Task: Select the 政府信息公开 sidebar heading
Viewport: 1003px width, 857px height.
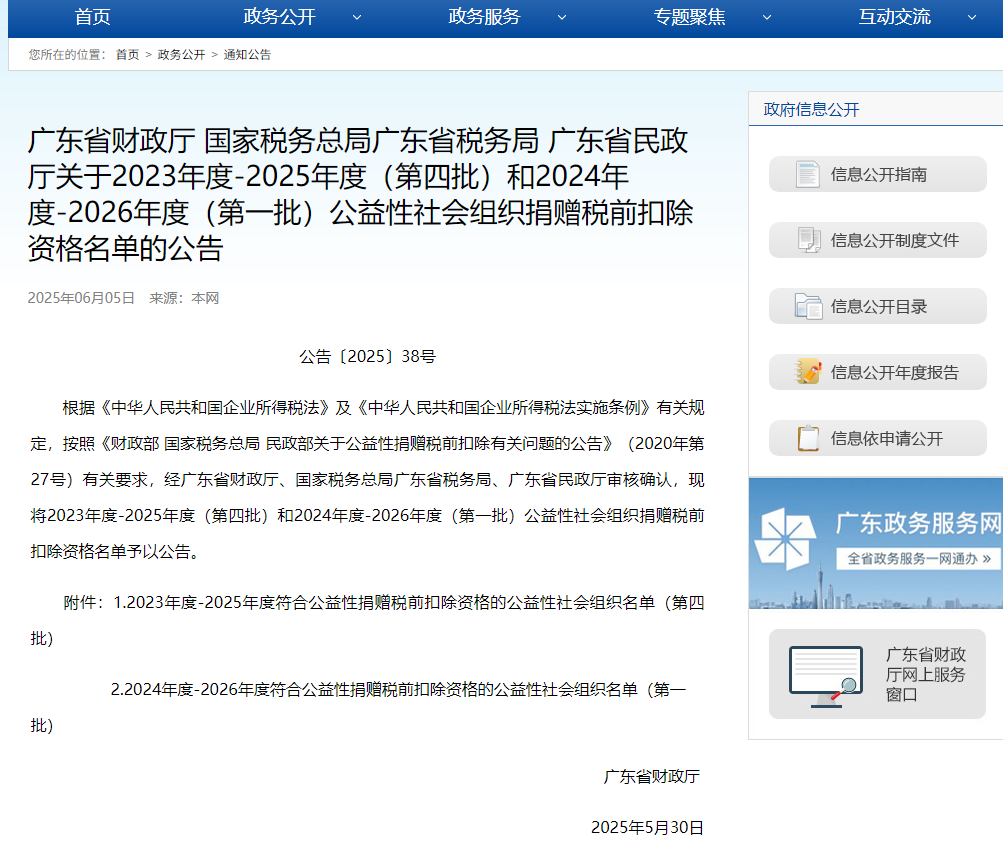Action: 811,110
